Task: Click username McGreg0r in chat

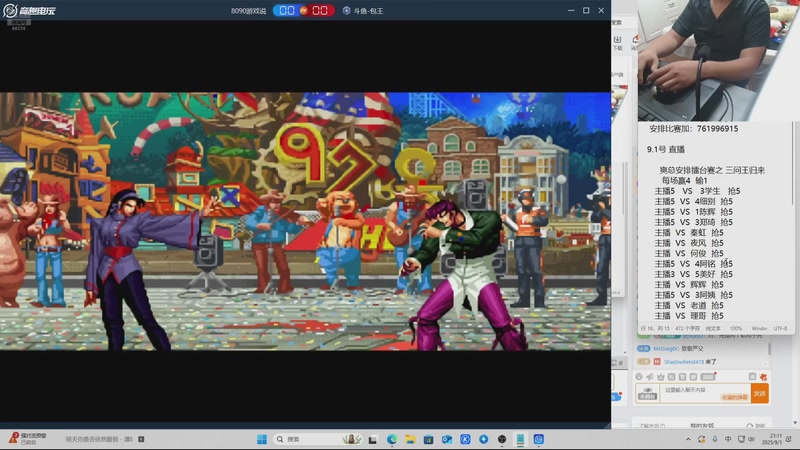Action: pos(666,348)
